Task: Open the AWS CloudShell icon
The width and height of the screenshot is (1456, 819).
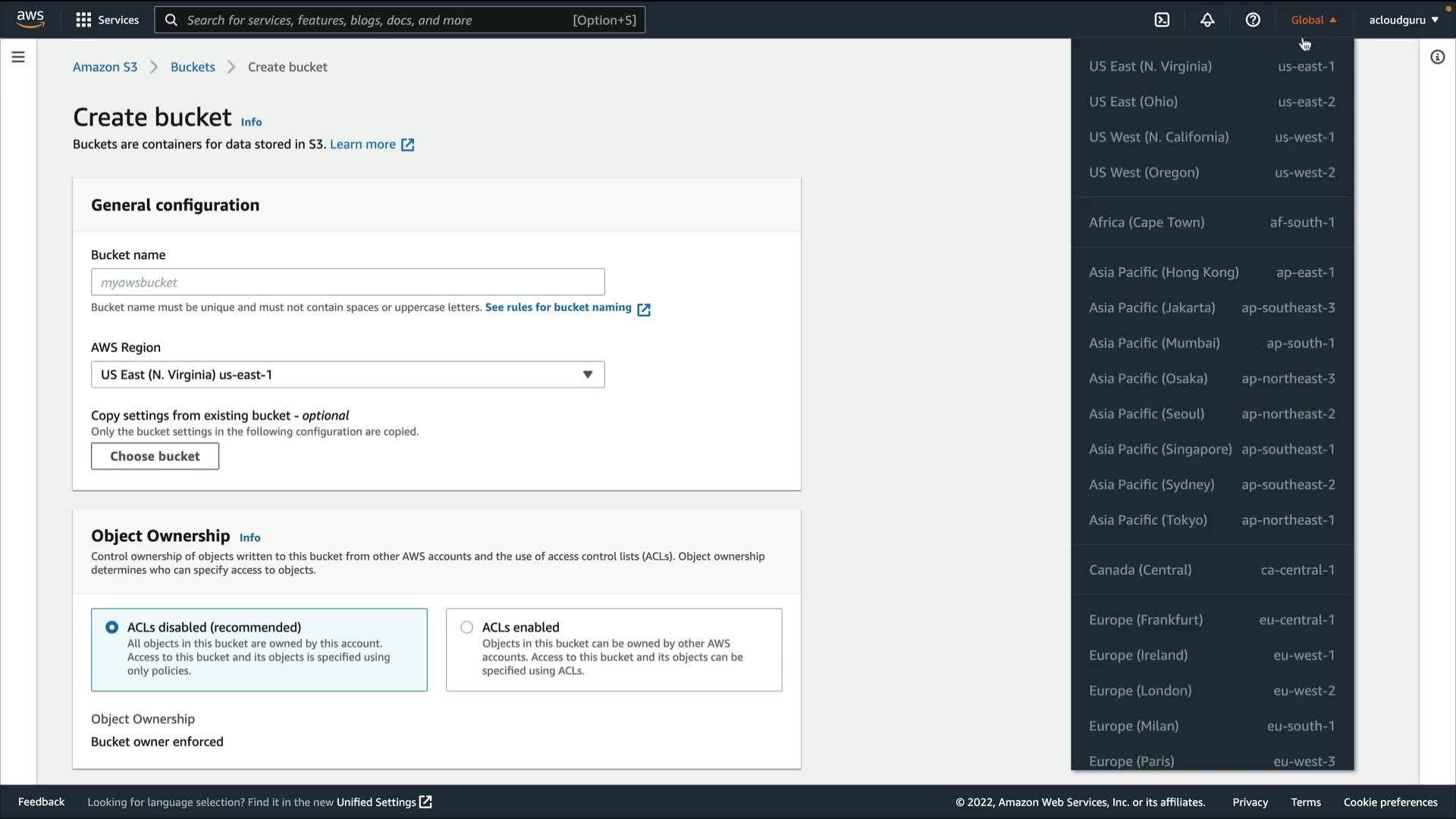Action: (1162, 20)
